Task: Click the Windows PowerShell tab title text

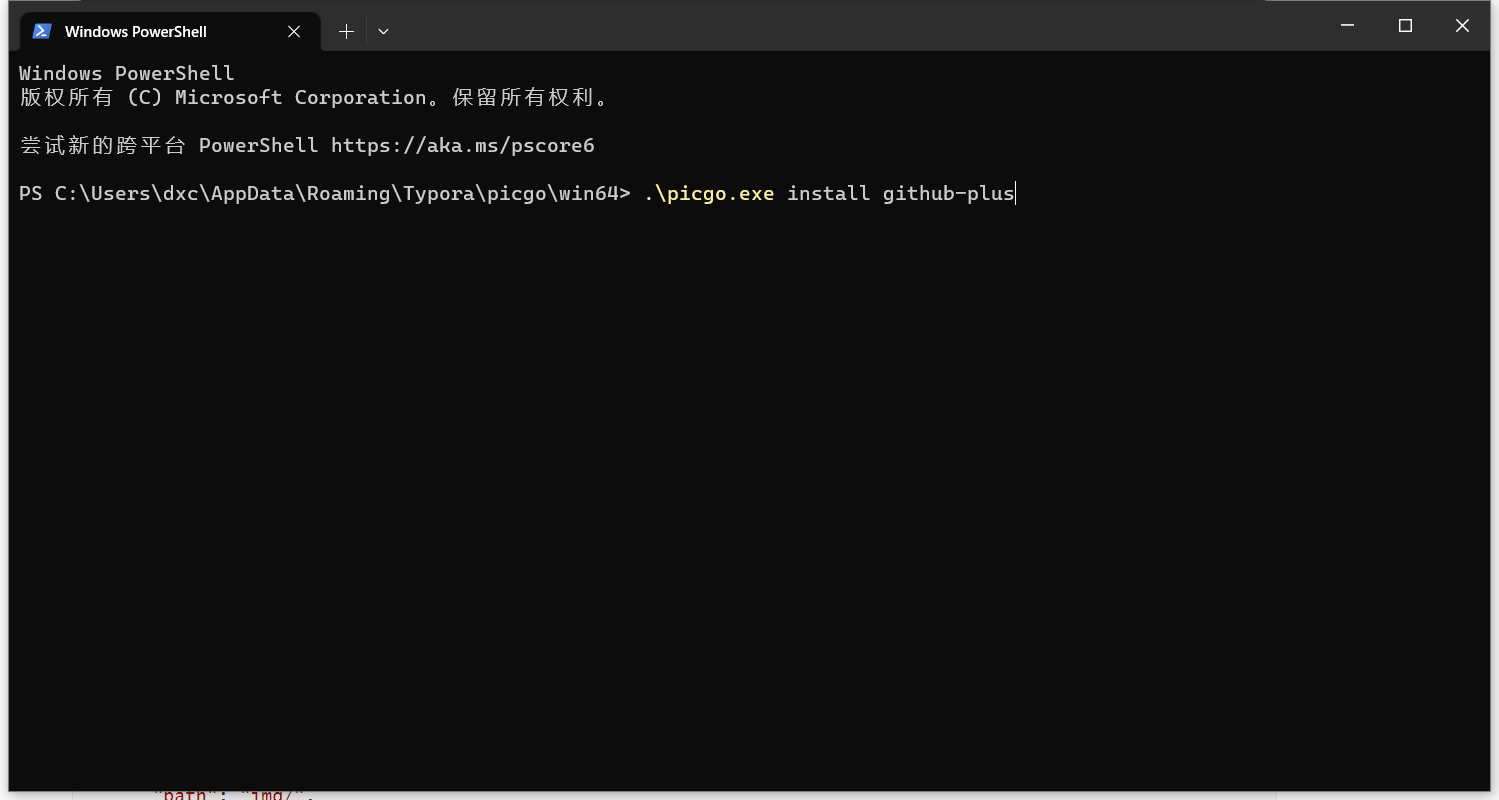Action: 135,31
